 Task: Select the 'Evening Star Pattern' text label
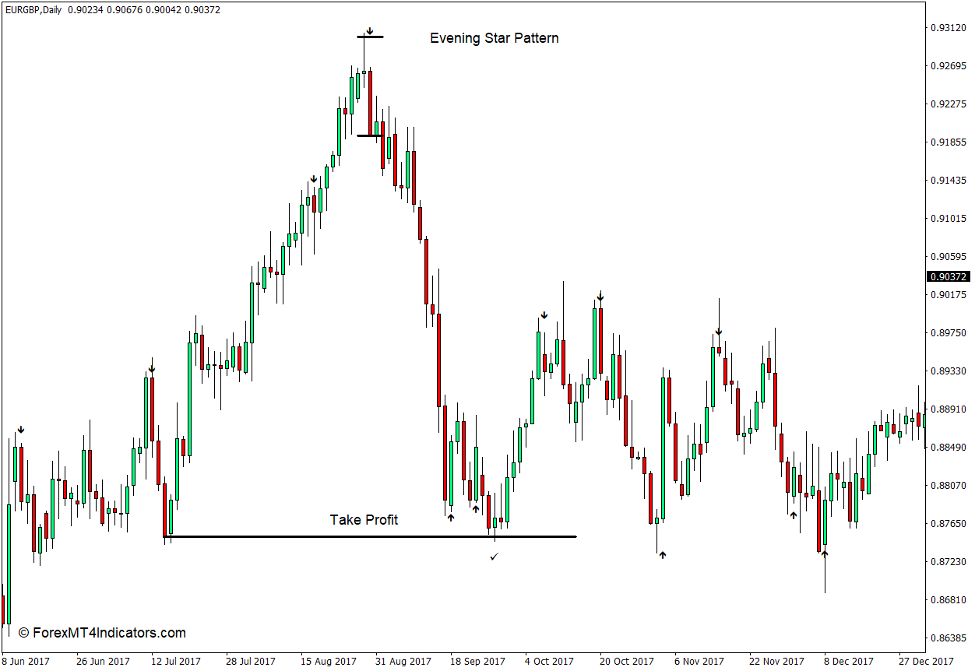[494, 38]
